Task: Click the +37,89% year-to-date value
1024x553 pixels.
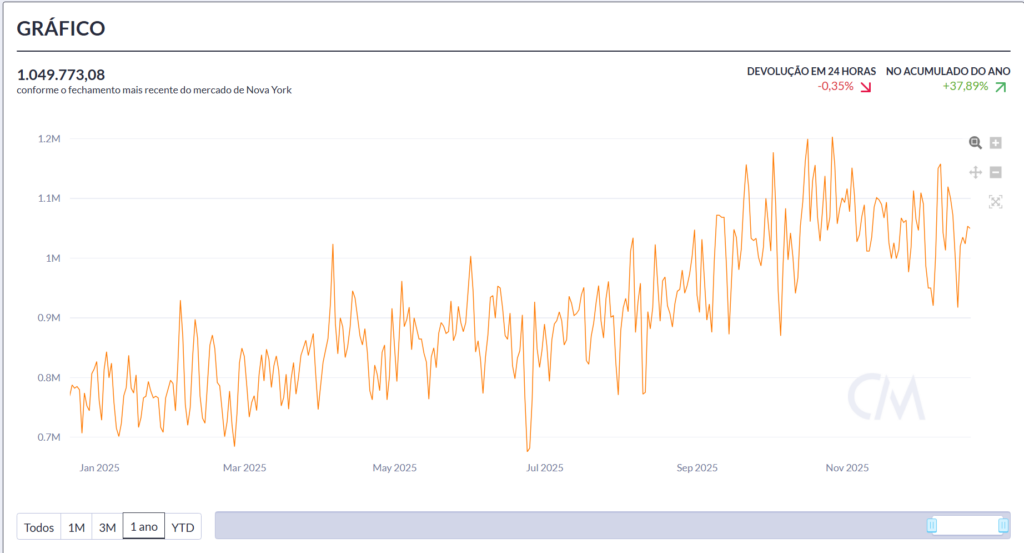Action: tap(964, 87)
